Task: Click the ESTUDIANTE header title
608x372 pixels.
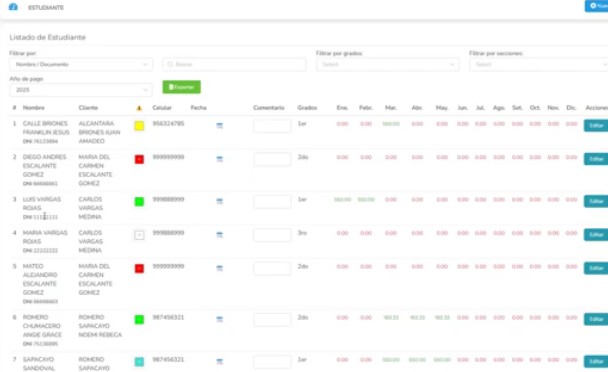Action: click(46, 7)
